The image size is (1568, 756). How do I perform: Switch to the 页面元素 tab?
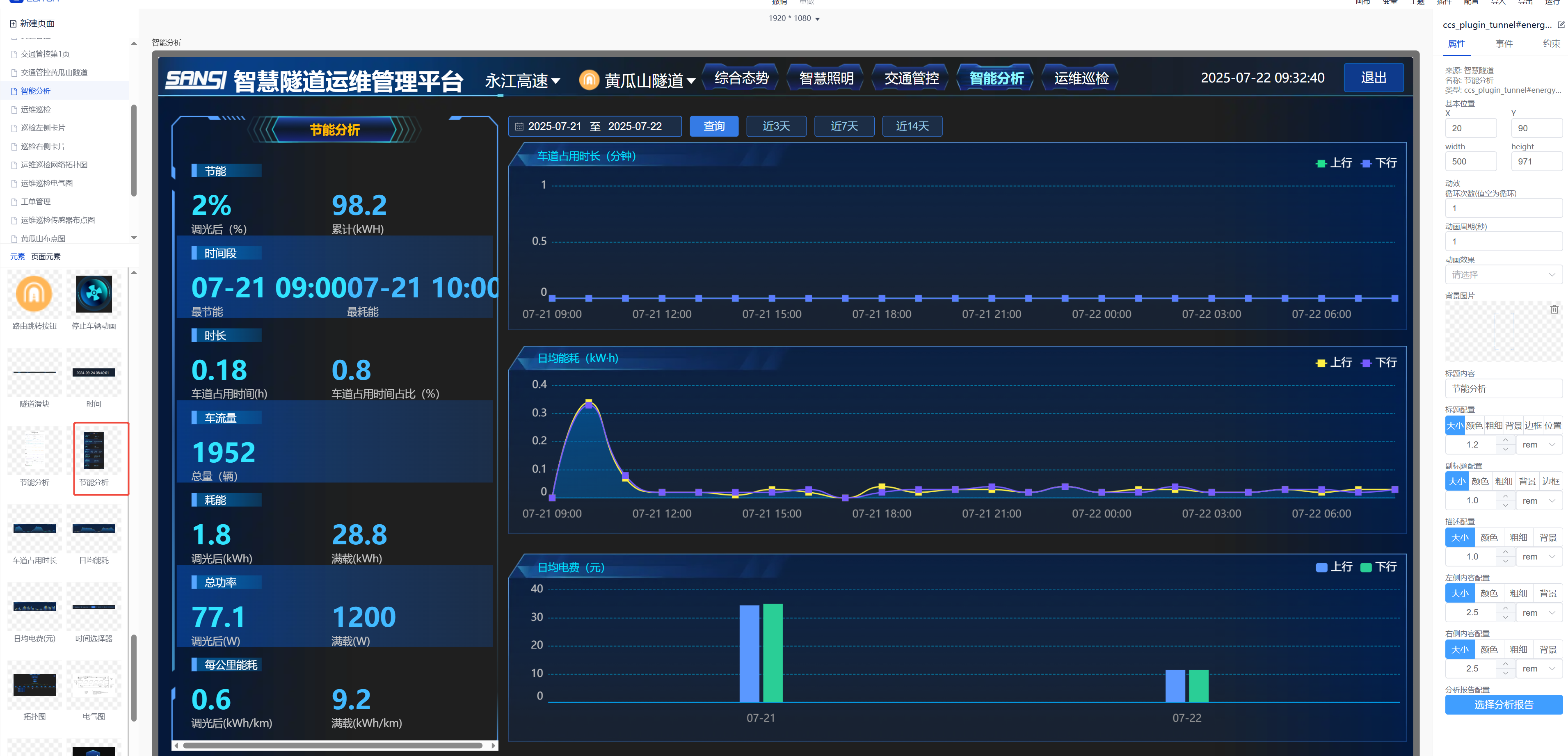coord(46,257)
